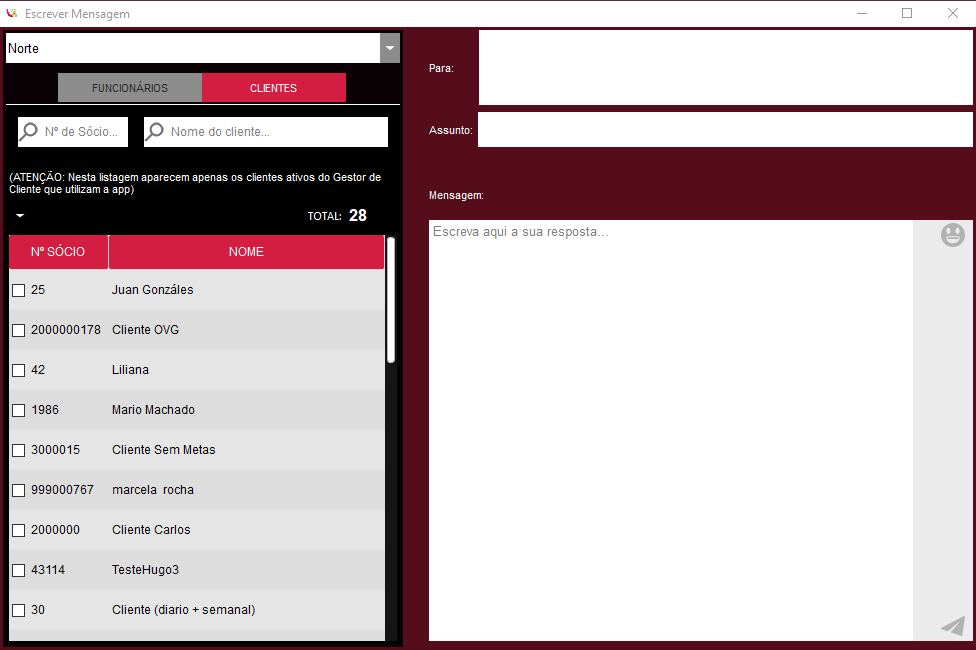This screenshot has height=650, width=976.
Task: Click the Para recipients field
Action: coord(725,68)
